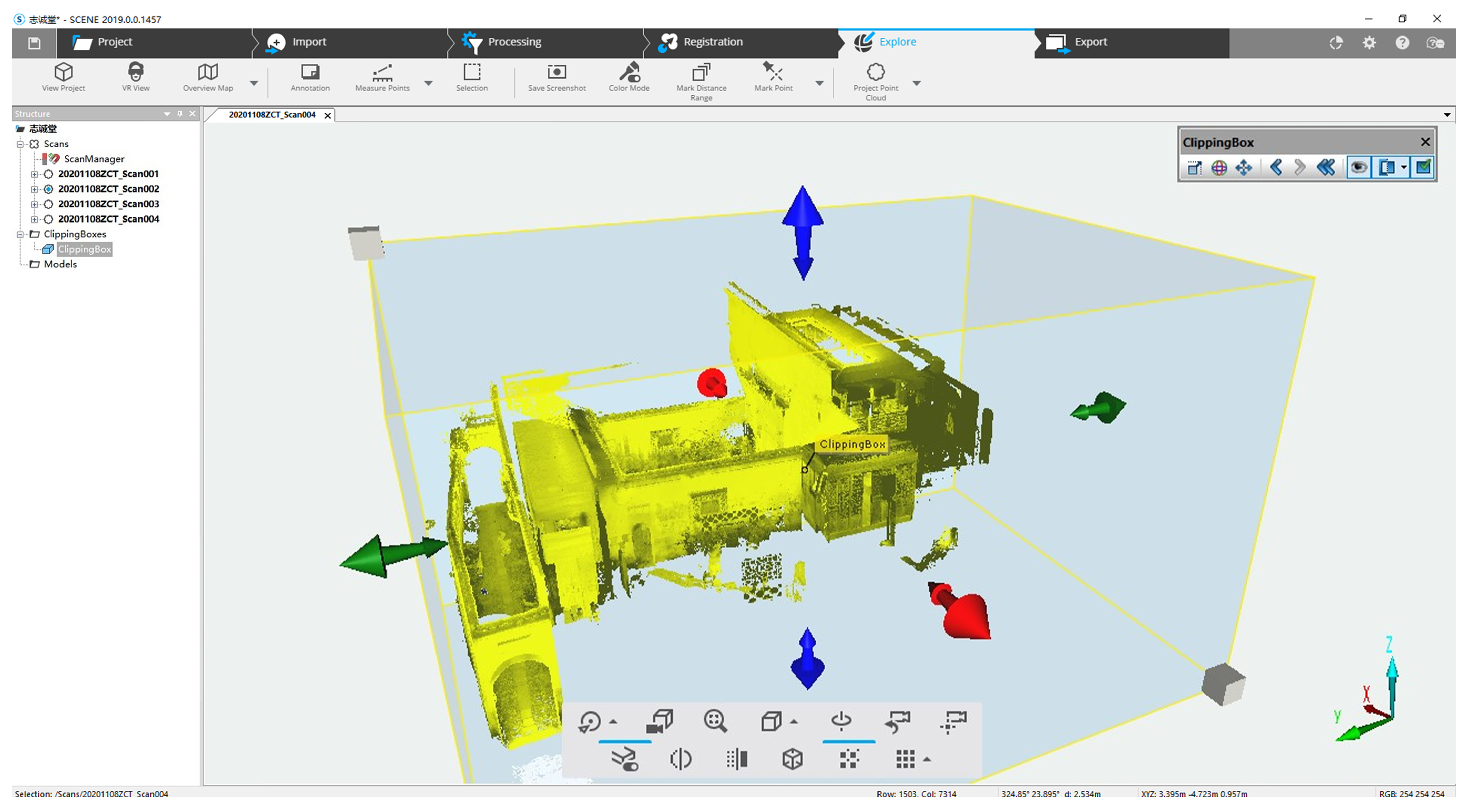Click the zoom-to-fit magnifier icon
This screenshot has width=1470, height=812.
click(715, 721)
